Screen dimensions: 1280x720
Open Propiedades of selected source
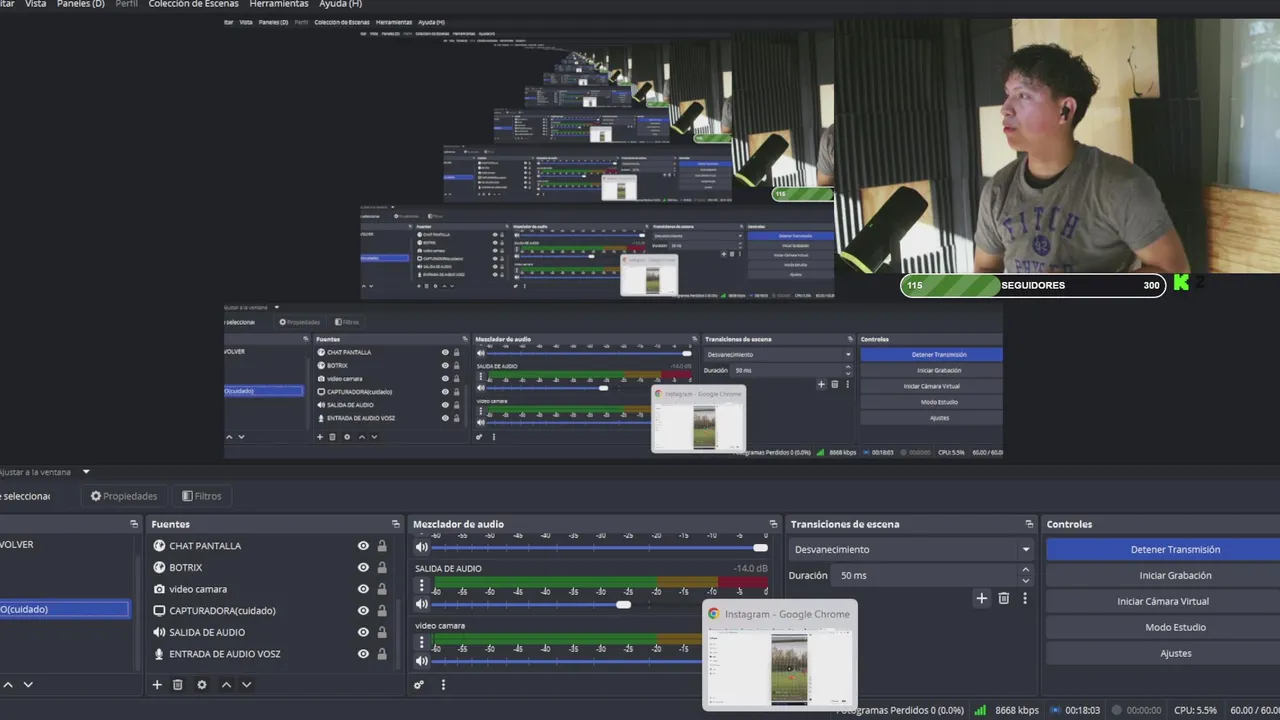point(124,496)
